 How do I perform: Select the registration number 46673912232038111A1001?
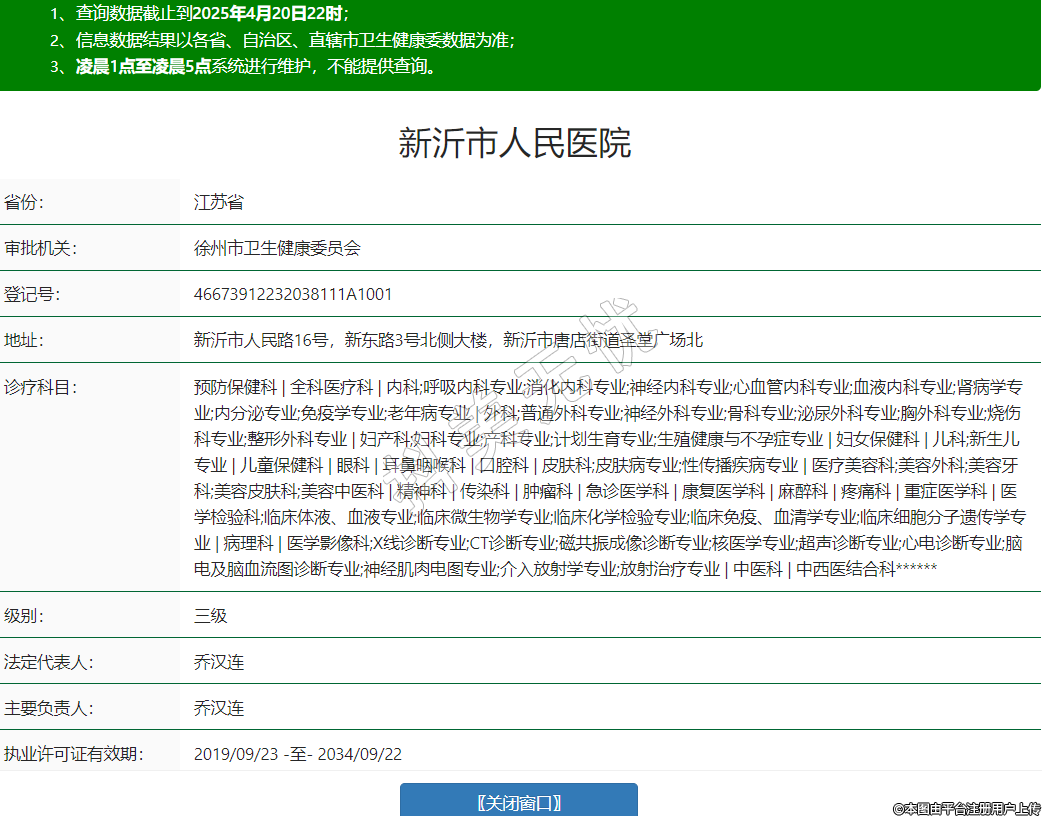point(293,294)
